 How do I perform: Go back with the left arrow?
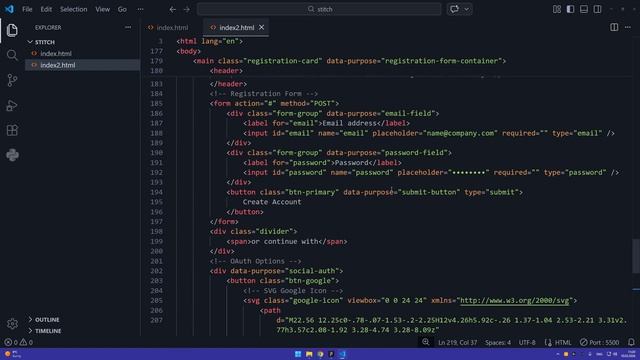pyautogui.click(x=173, y=9)
